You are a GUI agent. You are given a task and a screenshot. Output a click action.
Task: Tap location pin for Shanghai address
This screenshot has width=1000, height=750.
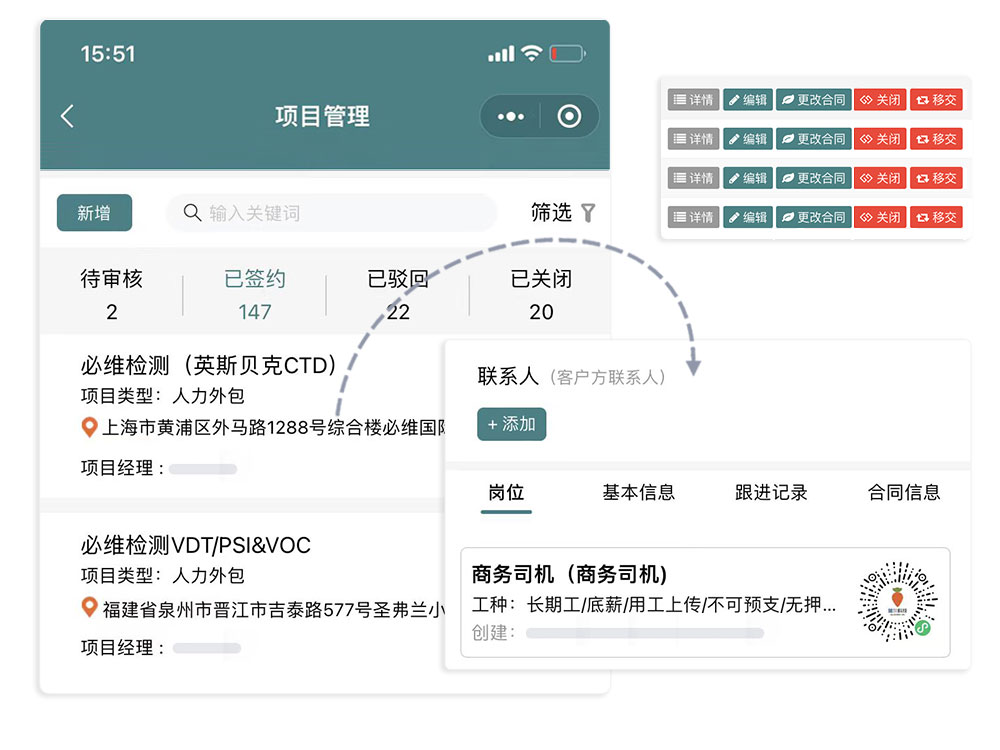[x=89, y=428]
